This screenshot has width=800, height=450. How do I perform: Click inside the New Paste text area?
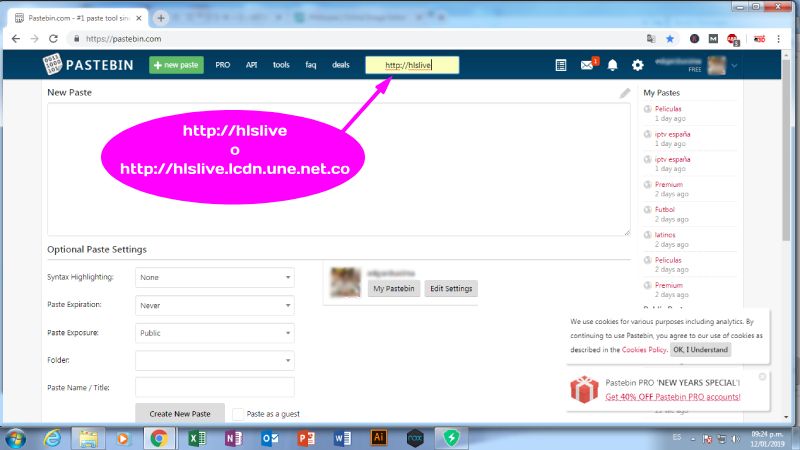pos(339,169)
